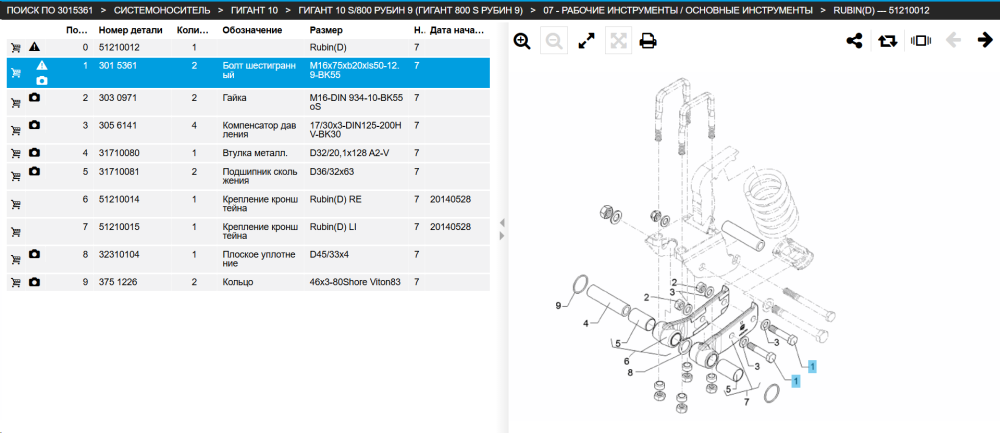Go to next diagram with right arrow
Viewport: 1000px width, 433px height.
(x=985, y=41)
